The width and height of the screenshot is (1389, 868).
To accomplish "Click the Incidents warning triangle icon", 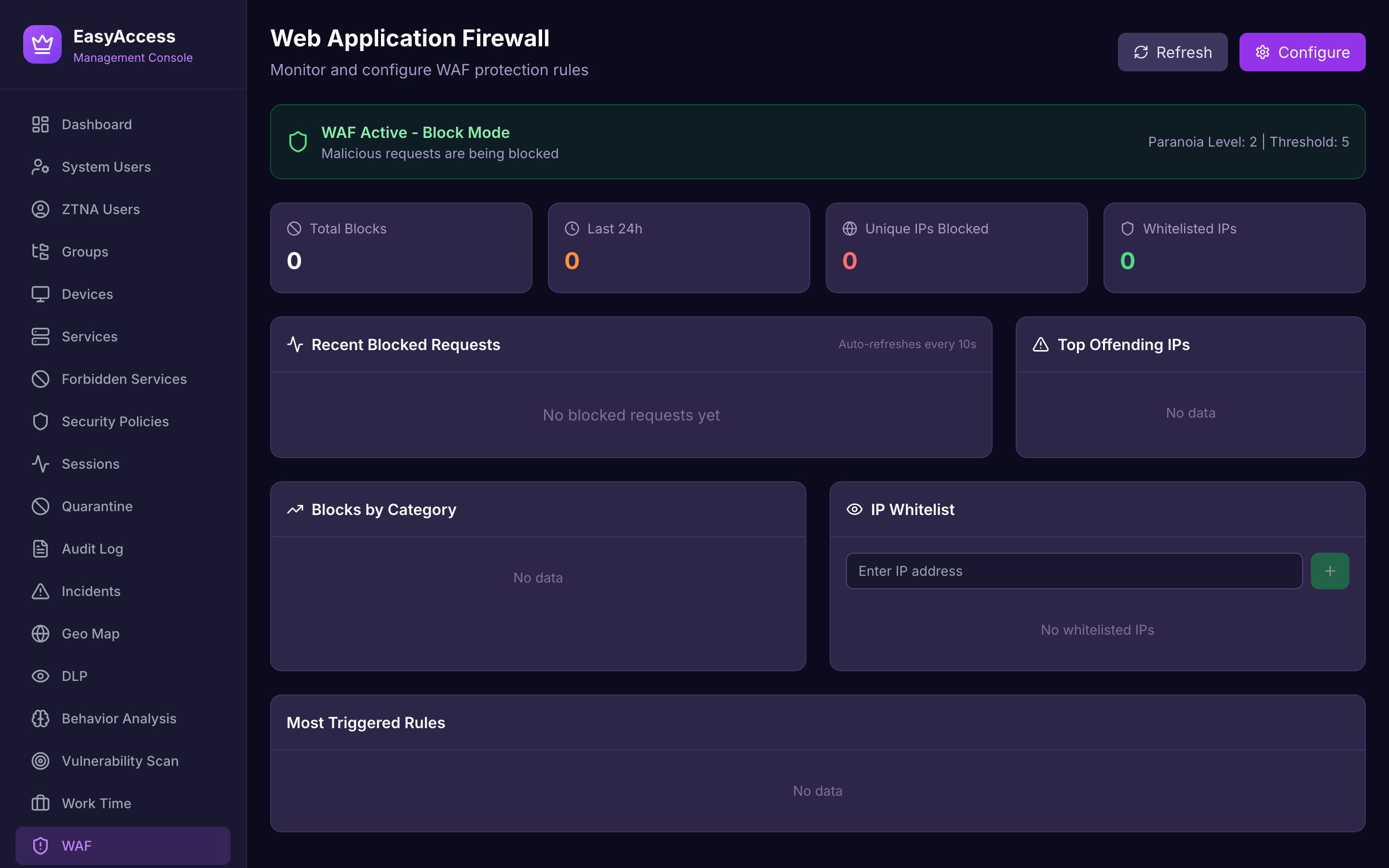I will pos(40,591).
